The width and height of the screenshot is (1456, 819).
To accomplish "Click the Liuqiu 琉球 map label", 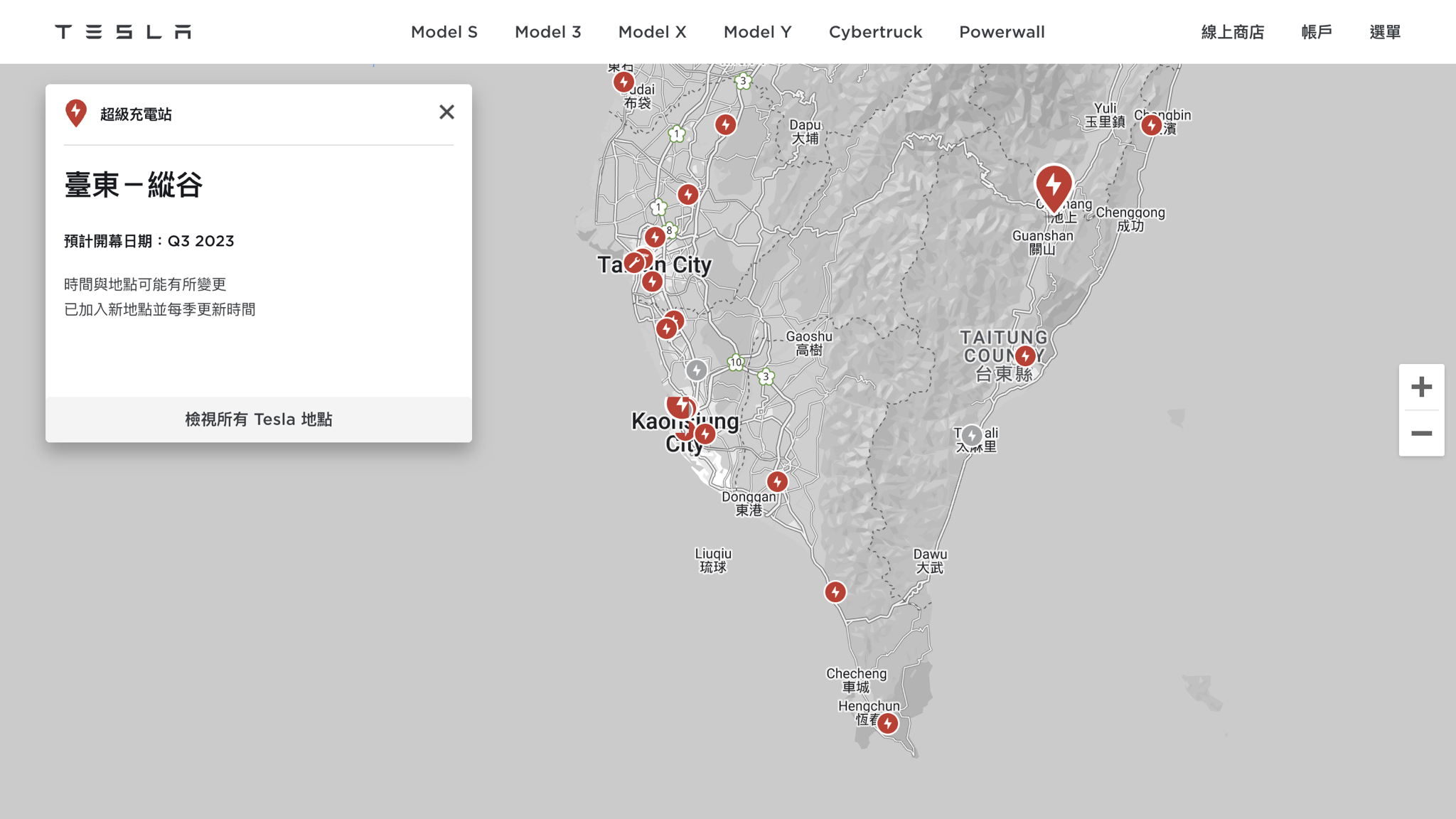I will tap(713, 560).
